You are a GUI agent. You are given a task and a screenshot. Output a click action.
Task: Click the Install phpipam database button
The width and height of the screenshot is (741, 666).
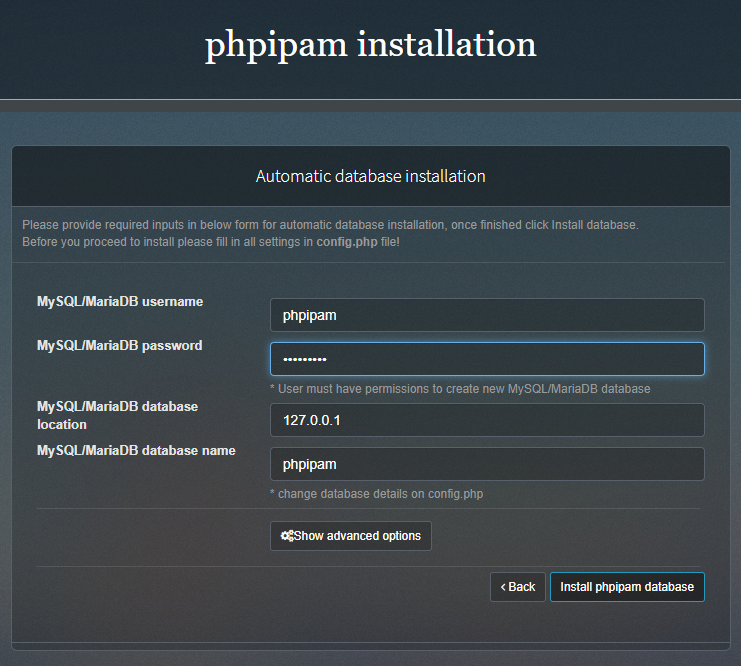[x=627, y=587]
